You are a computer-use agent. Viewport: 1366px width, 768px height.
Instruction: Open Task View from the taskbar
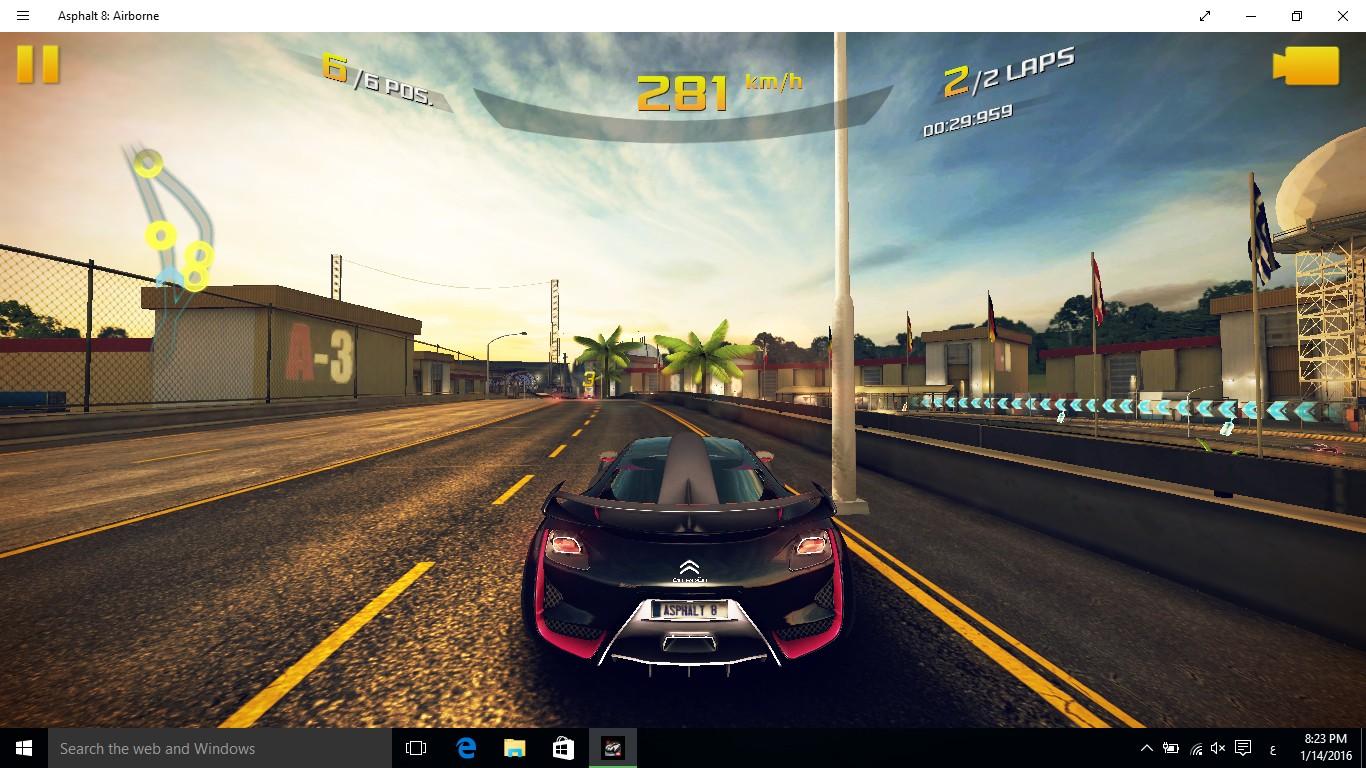(x=416, y=748)
